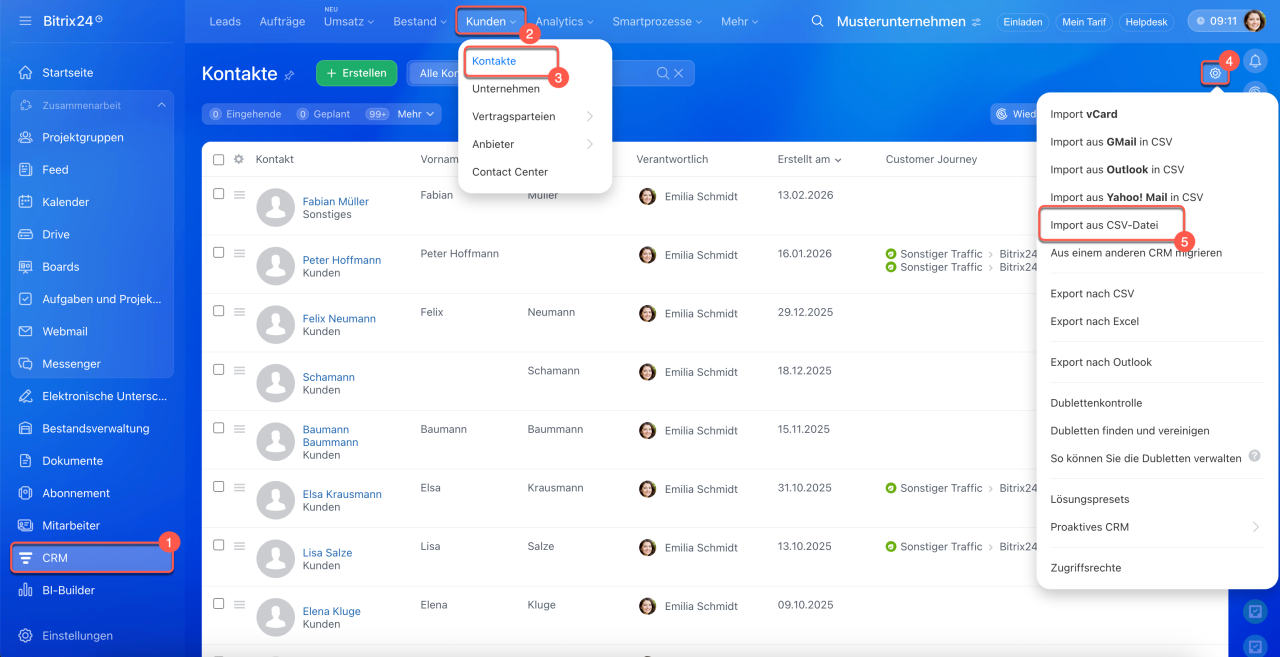Click the gear settings icon above the list

pos(1215,73)
